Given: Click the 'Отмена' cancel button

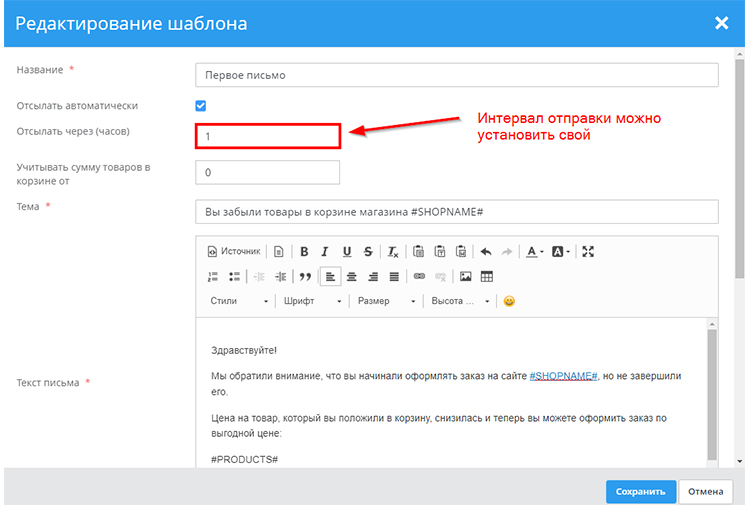Looking at the screenshot, I should (705, 491).
